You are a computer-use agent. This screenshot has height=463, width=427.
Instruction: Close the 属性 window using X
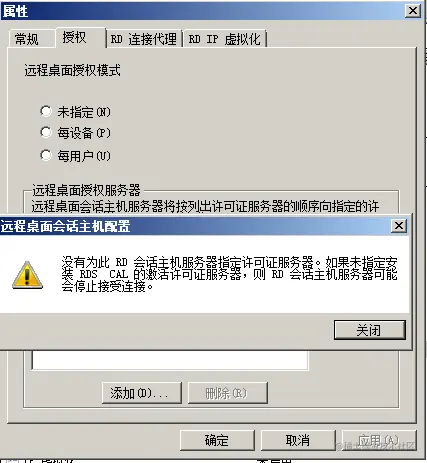pos(413,11)
